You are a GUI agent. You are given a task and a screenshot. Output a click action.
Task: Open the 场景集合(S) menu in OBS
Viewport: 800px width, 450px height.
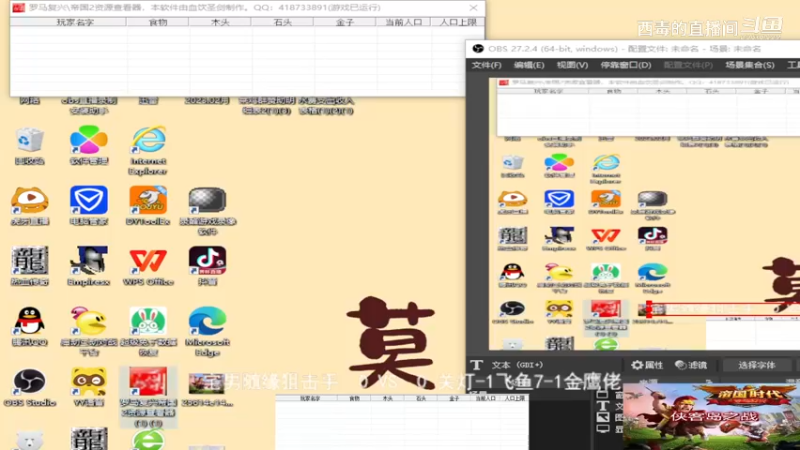click(750, 65)
